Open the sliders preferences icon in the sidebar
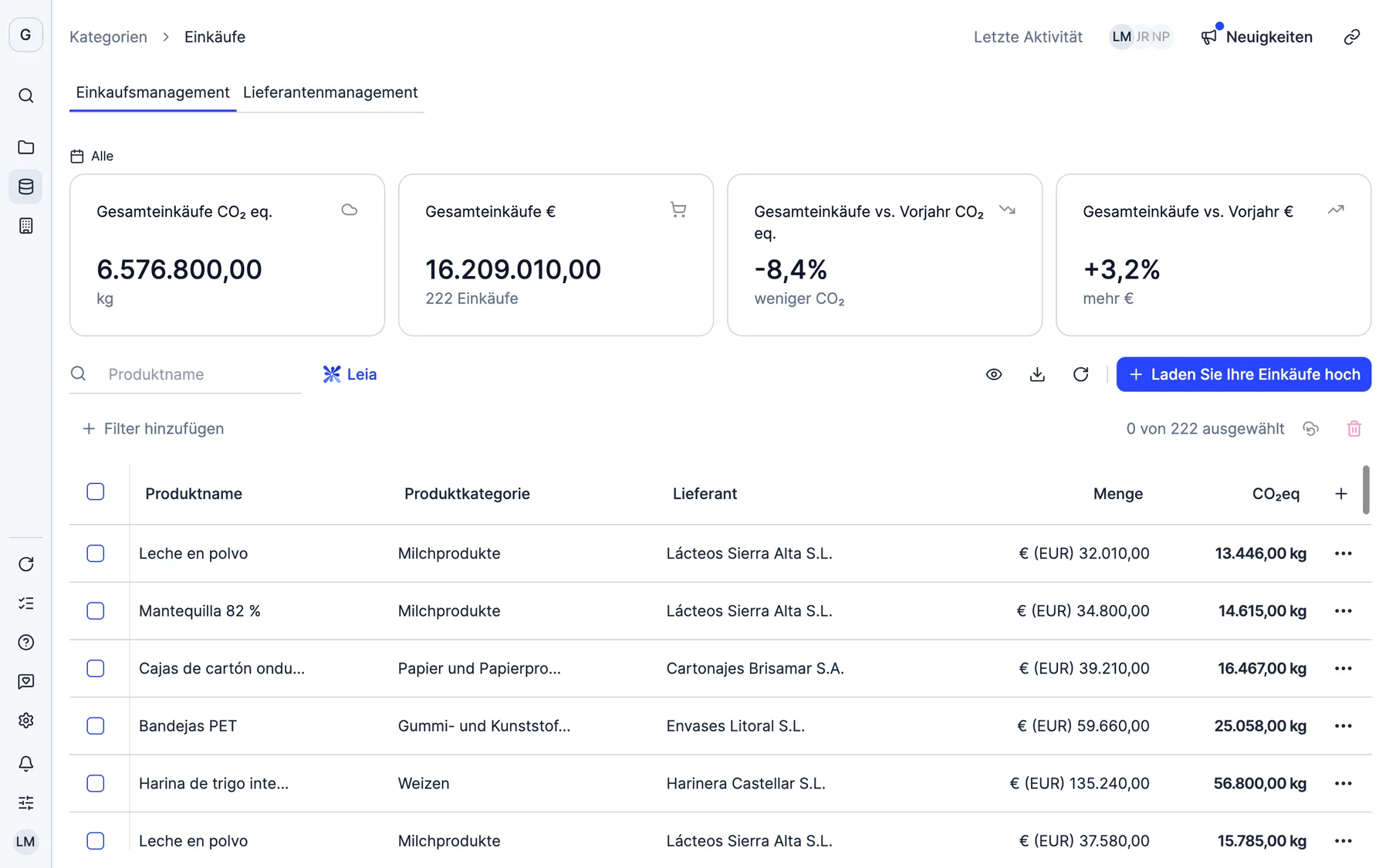Viewport: 1389px width, 868px height. (x=25, y=803)
